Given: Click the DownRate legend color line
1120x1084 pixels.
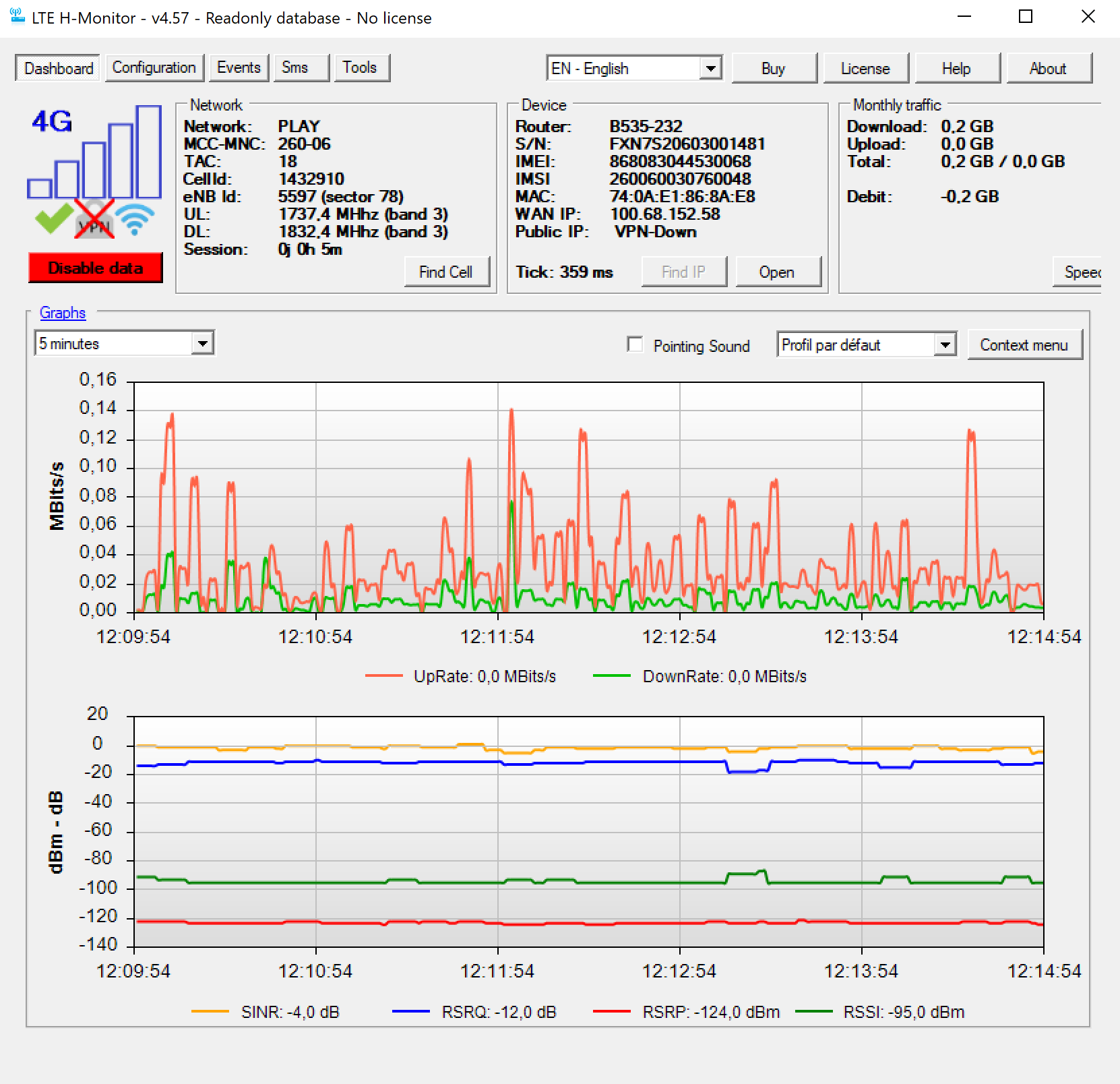Looking at the screenshot, I should 612,675.
